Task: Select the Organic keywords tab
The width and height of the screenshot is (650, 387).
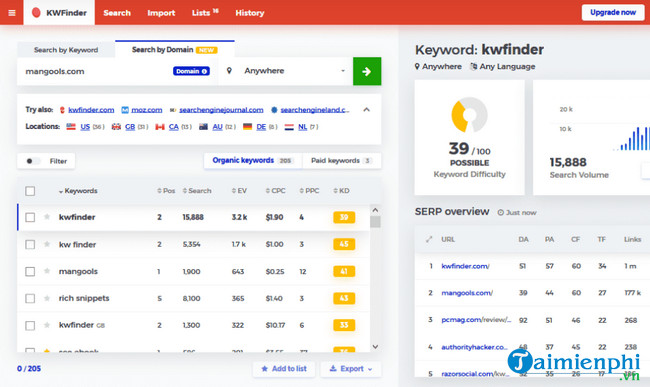Action: click(253, 161)
